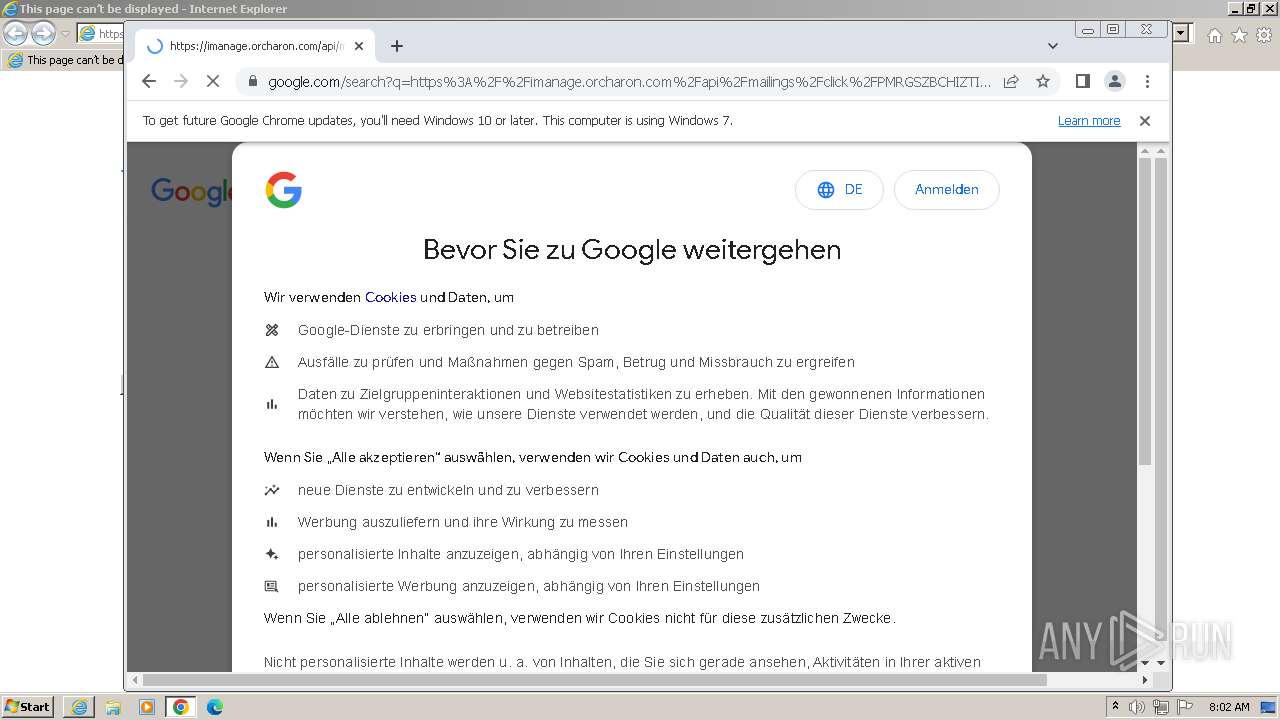This screenshot has height=720, width=1280.
Task: Bookmark this page with the star icon
Action: pyautogui.click(x=1043, y=82)
